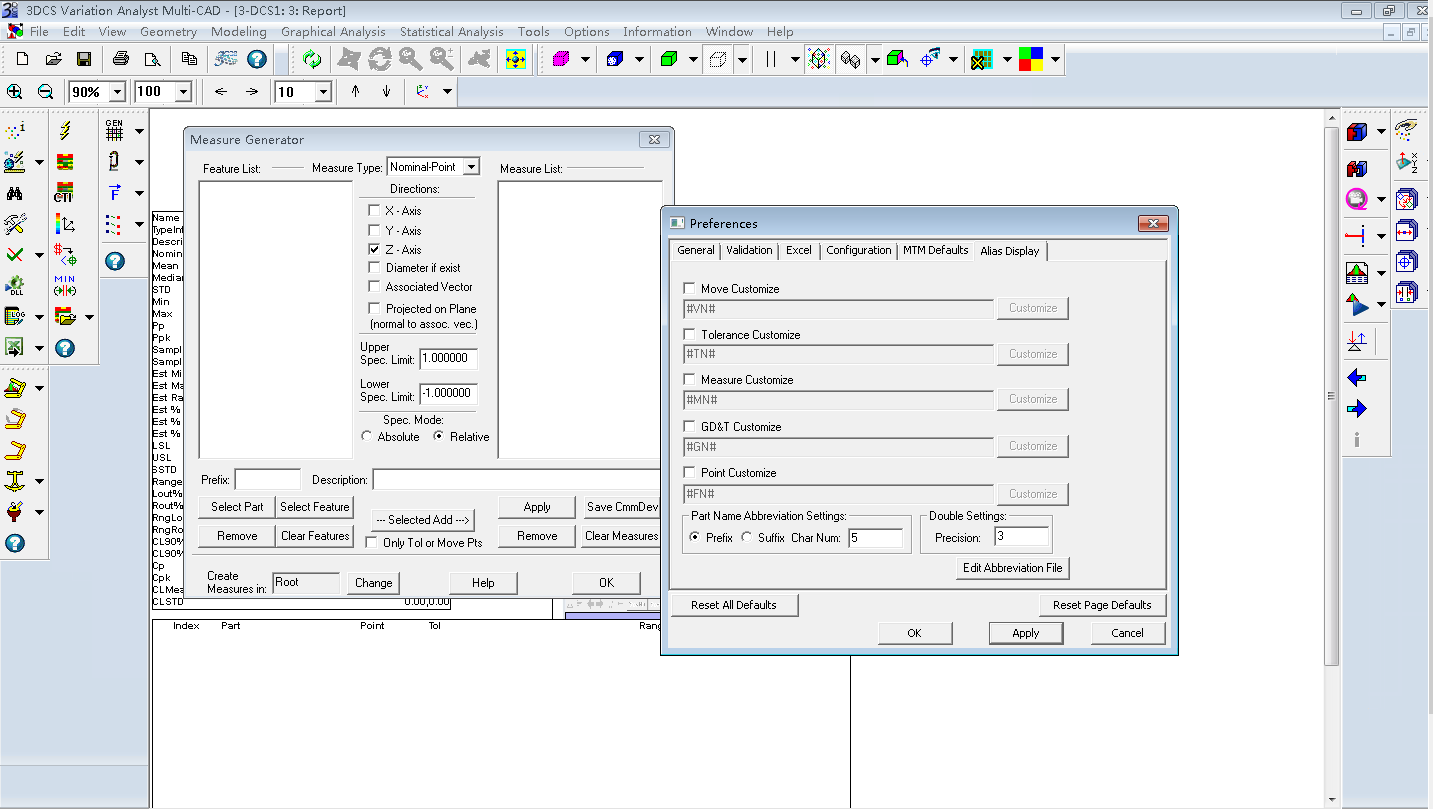
Task: Click the Print icon in the toolbar
Action: coord(121,59)
